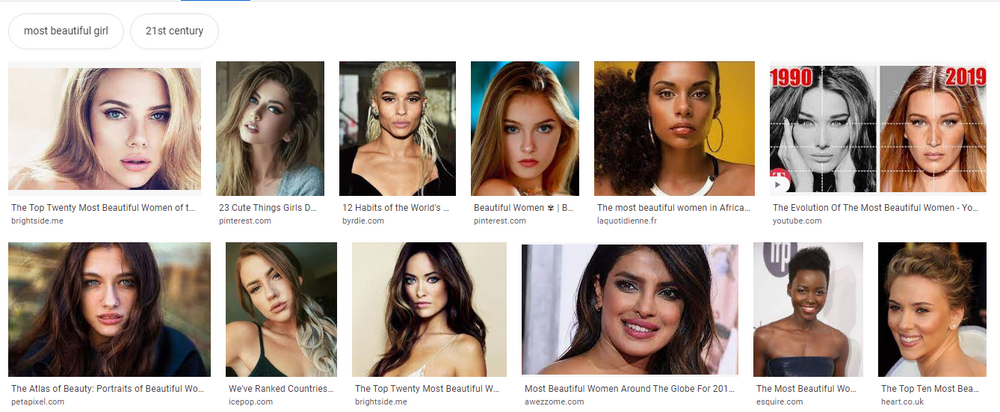
Task: Open the brightside.me Top Twenty thumbnail in the first row
Action: pyautogui.click(x=105, y=128)
